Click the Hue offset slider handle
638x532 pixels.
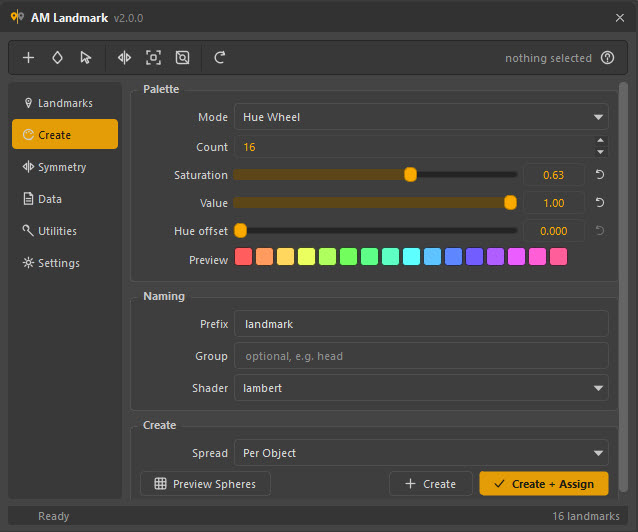(x=240, y=231)
